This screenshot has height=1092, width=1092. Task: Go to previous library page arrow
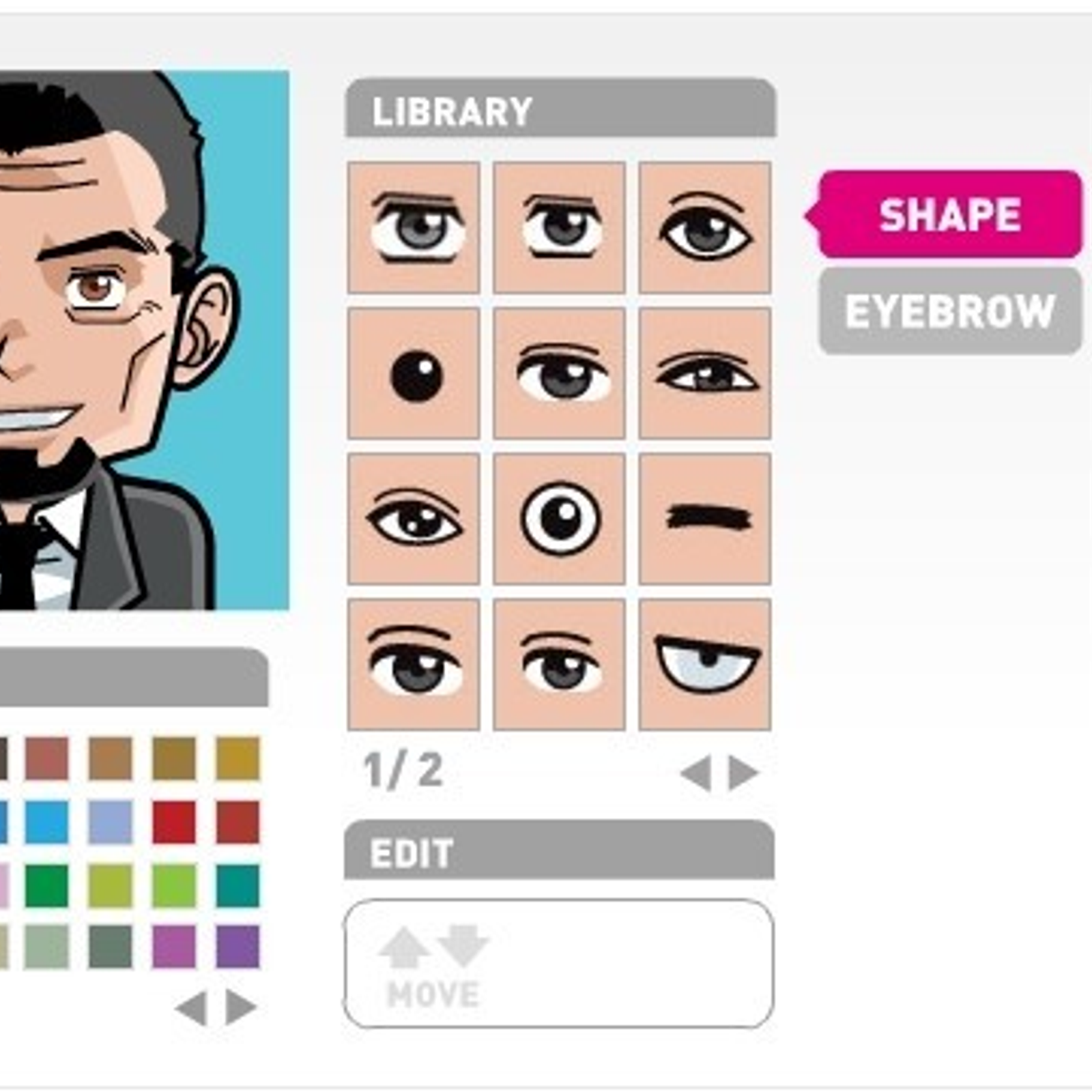click(x=696, y=773)
